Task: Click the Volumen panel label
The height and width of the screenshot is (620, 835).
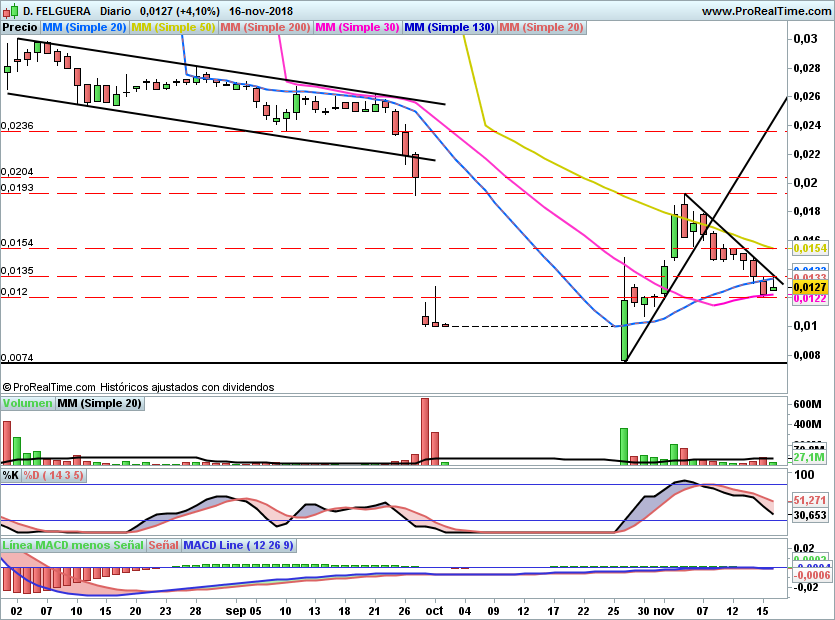Action: coord(27,403)
